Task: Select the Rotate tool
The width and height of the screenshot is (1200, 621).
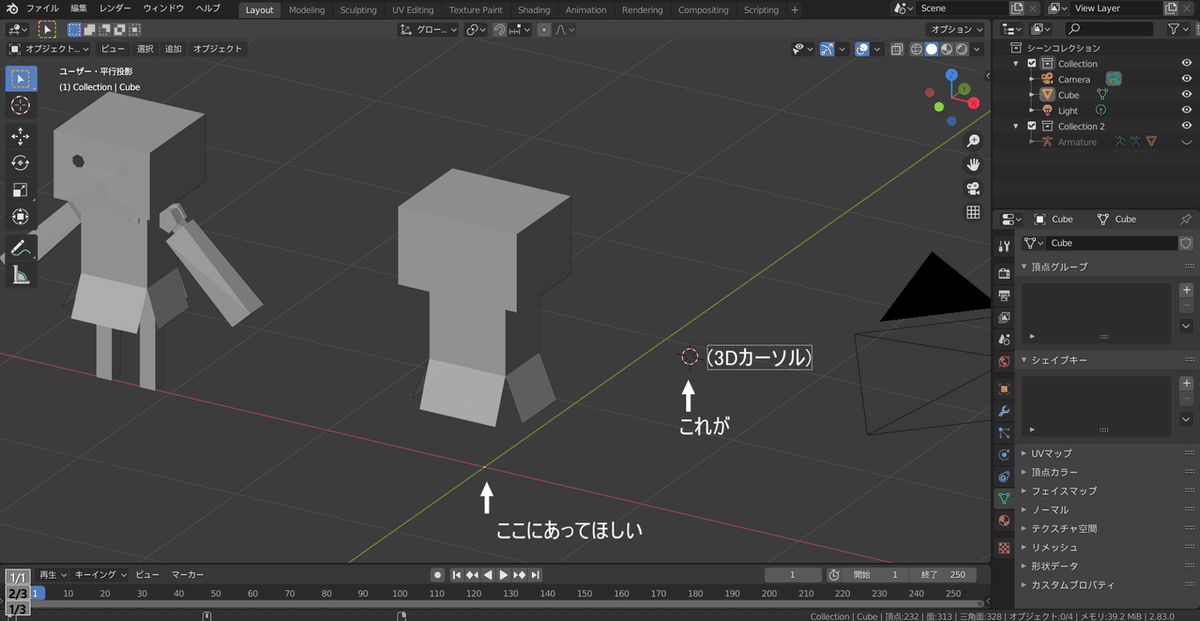Action: [21, 163]
